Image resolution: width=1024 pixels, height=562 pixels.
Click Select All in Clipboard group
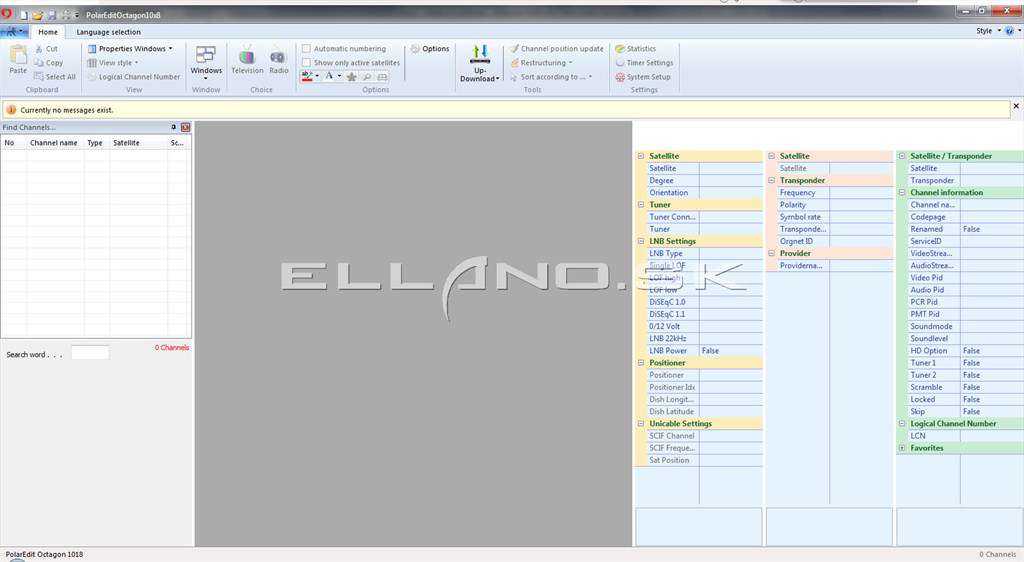(x=55, y=76)
